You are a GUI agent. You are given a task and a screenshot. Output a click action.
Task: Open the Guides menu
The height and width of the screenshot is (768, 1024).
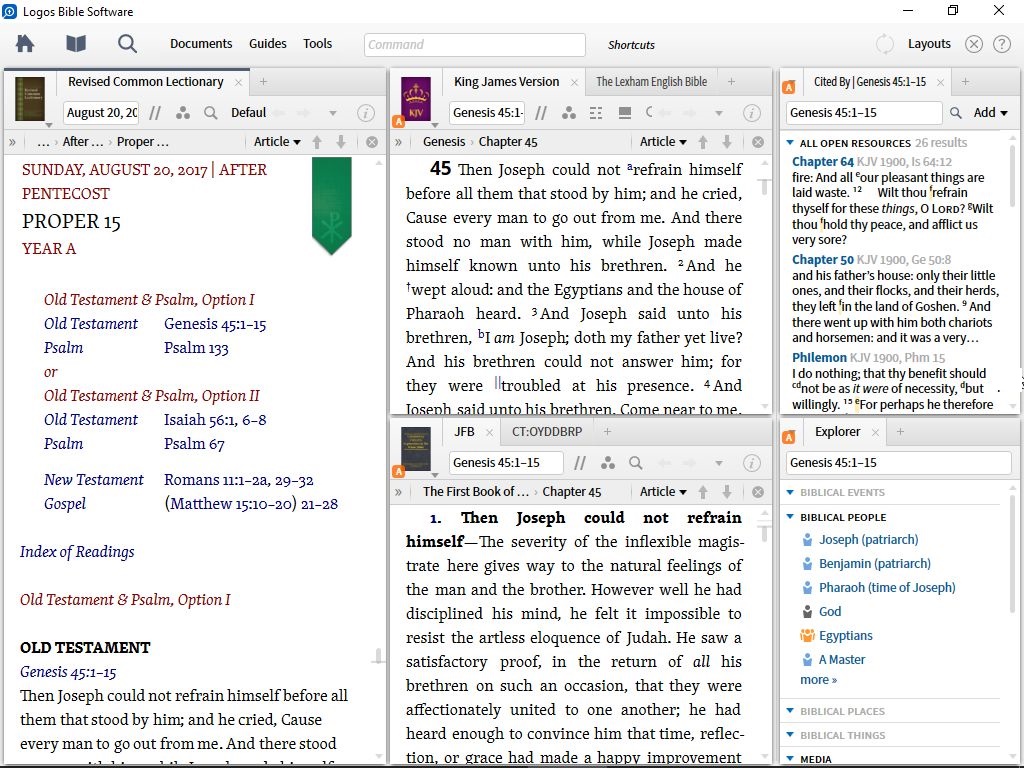point(267,44)
